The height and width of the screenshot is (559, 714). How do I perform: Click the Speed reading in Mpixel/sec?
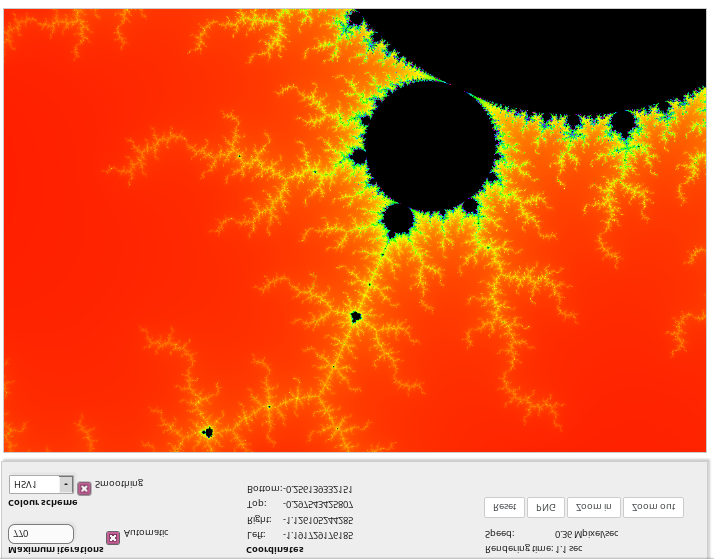[x=586, y=534]
